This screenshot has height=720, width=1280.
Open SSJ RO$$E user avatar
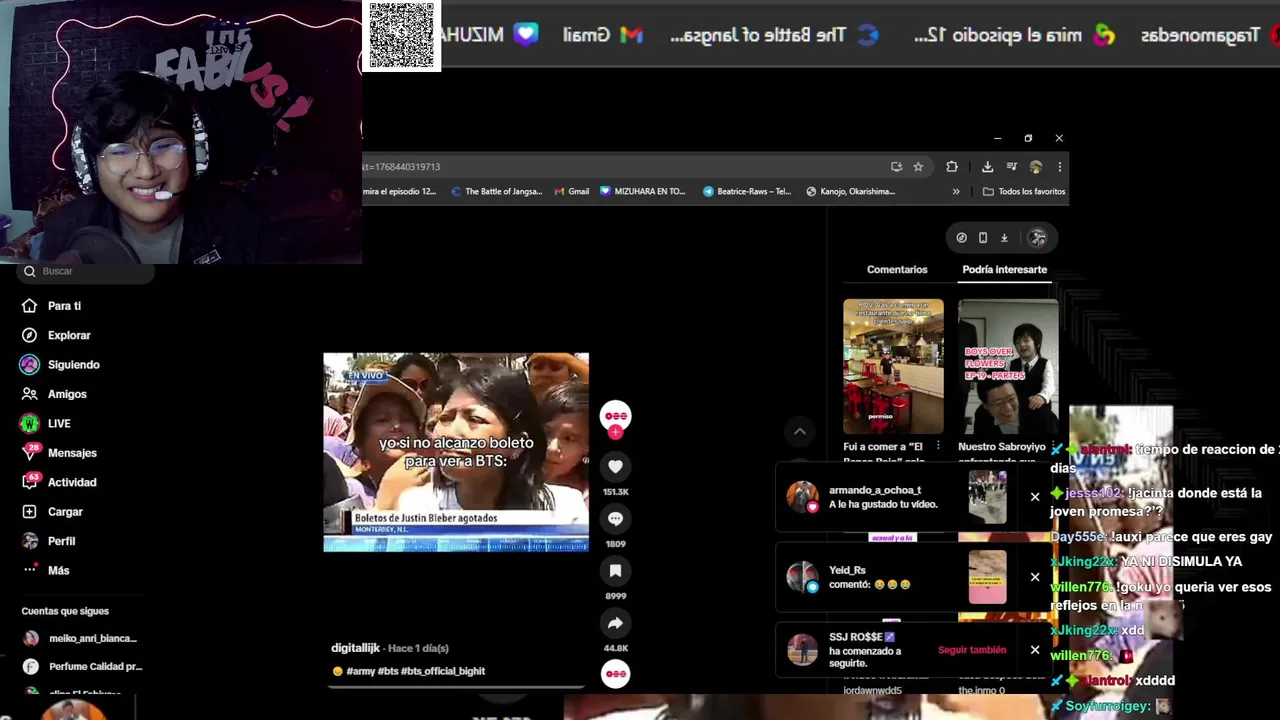(x=802, y=650)
